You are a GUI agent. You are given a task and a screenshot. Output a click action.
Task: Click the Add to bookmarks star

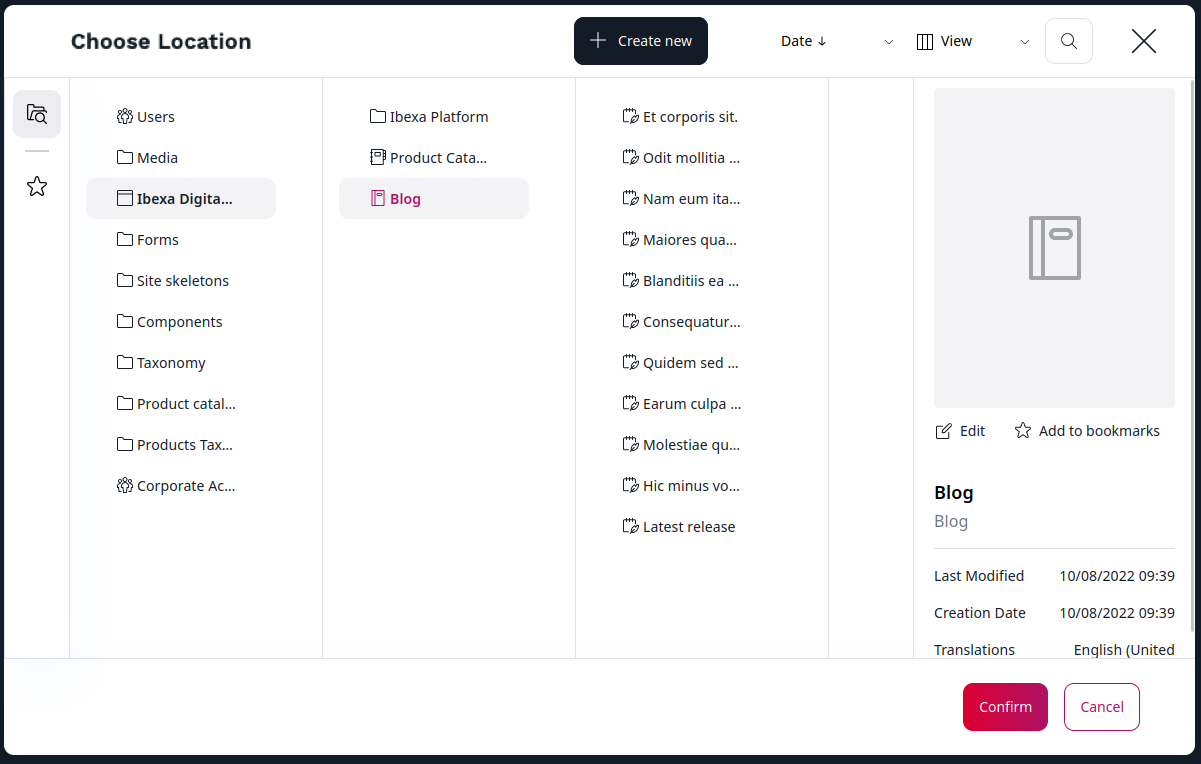point(1023,431)
